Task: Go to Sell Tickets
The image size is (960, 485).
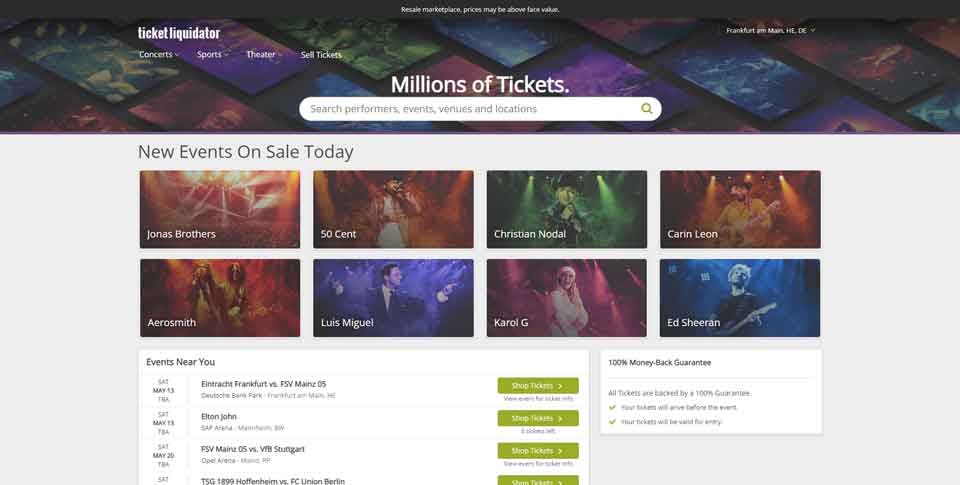Action: tap(321, 55)
